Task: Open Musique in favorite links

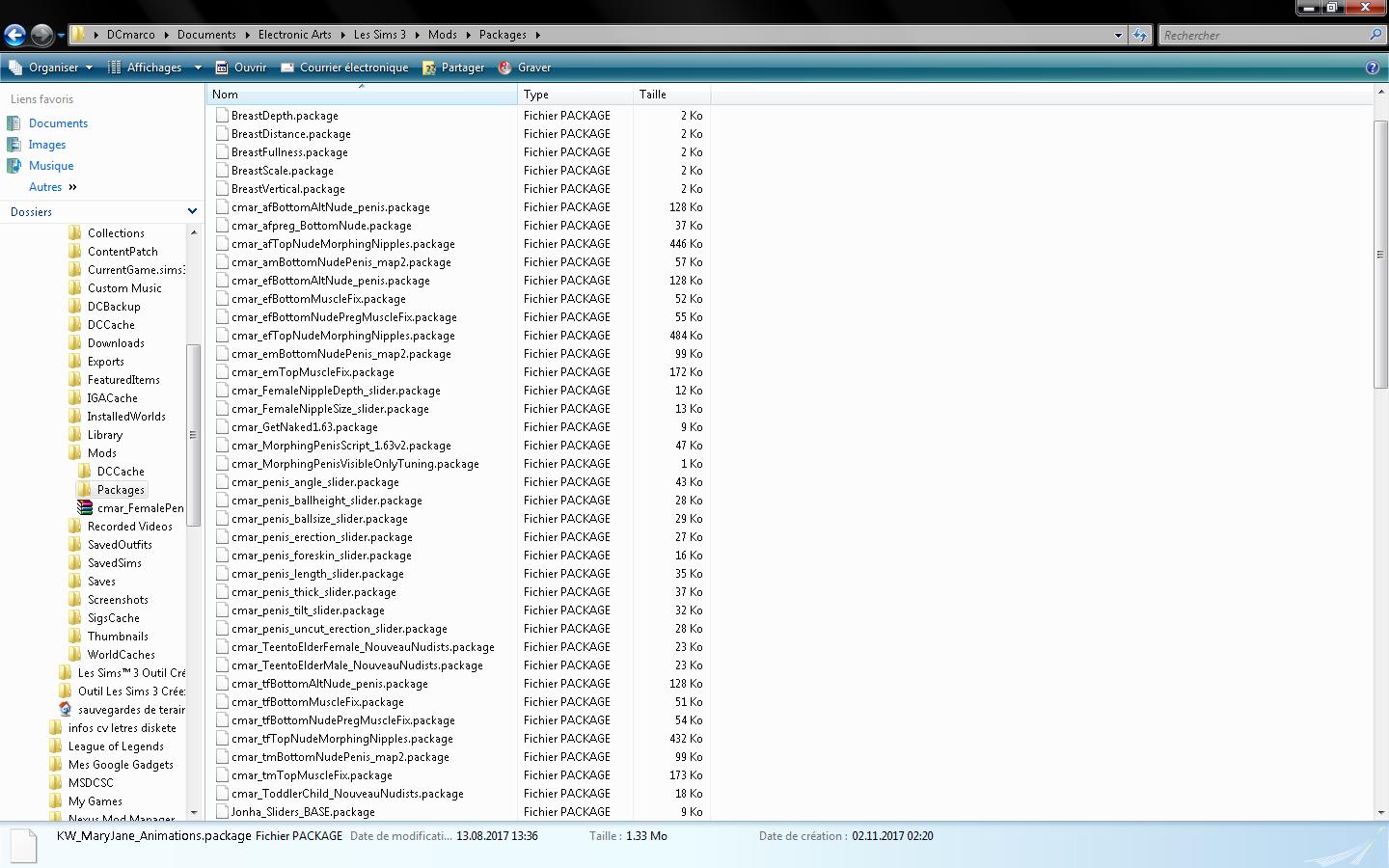Action: tap(51, 166)
